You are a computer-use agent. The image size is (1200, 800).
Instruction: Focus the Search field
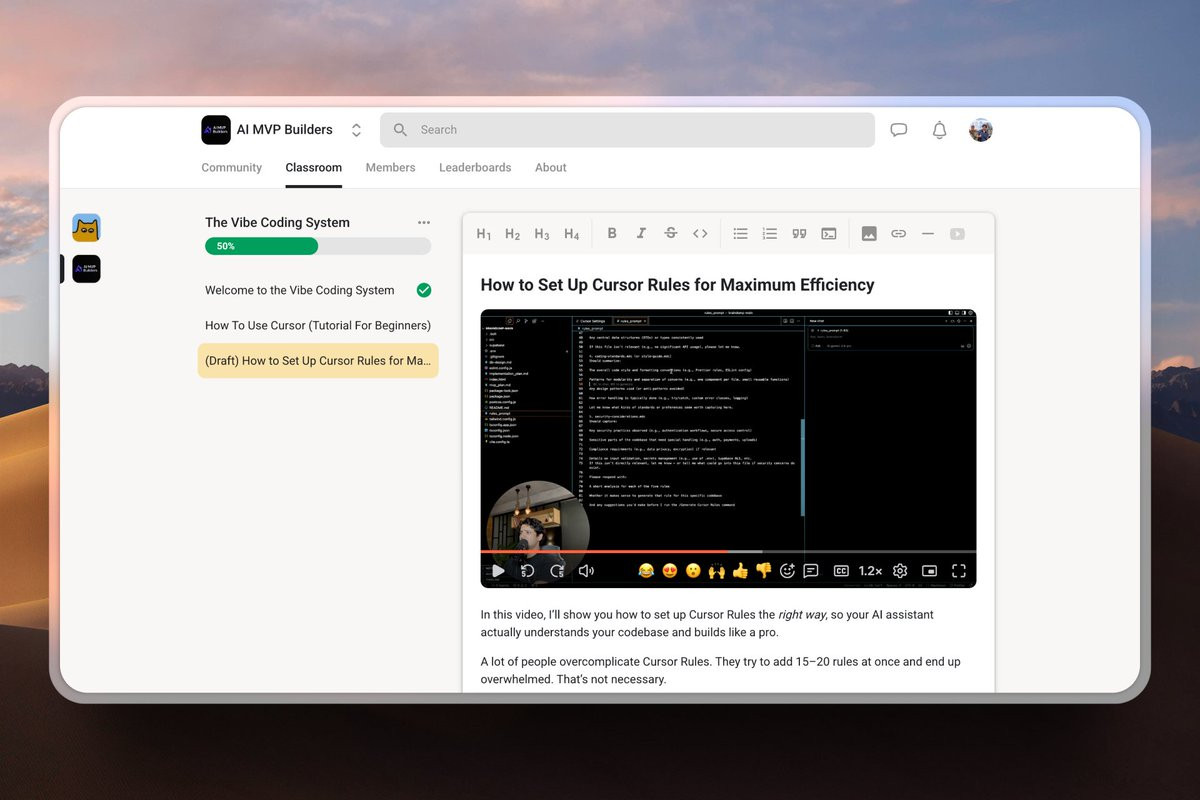coord(627,130)
